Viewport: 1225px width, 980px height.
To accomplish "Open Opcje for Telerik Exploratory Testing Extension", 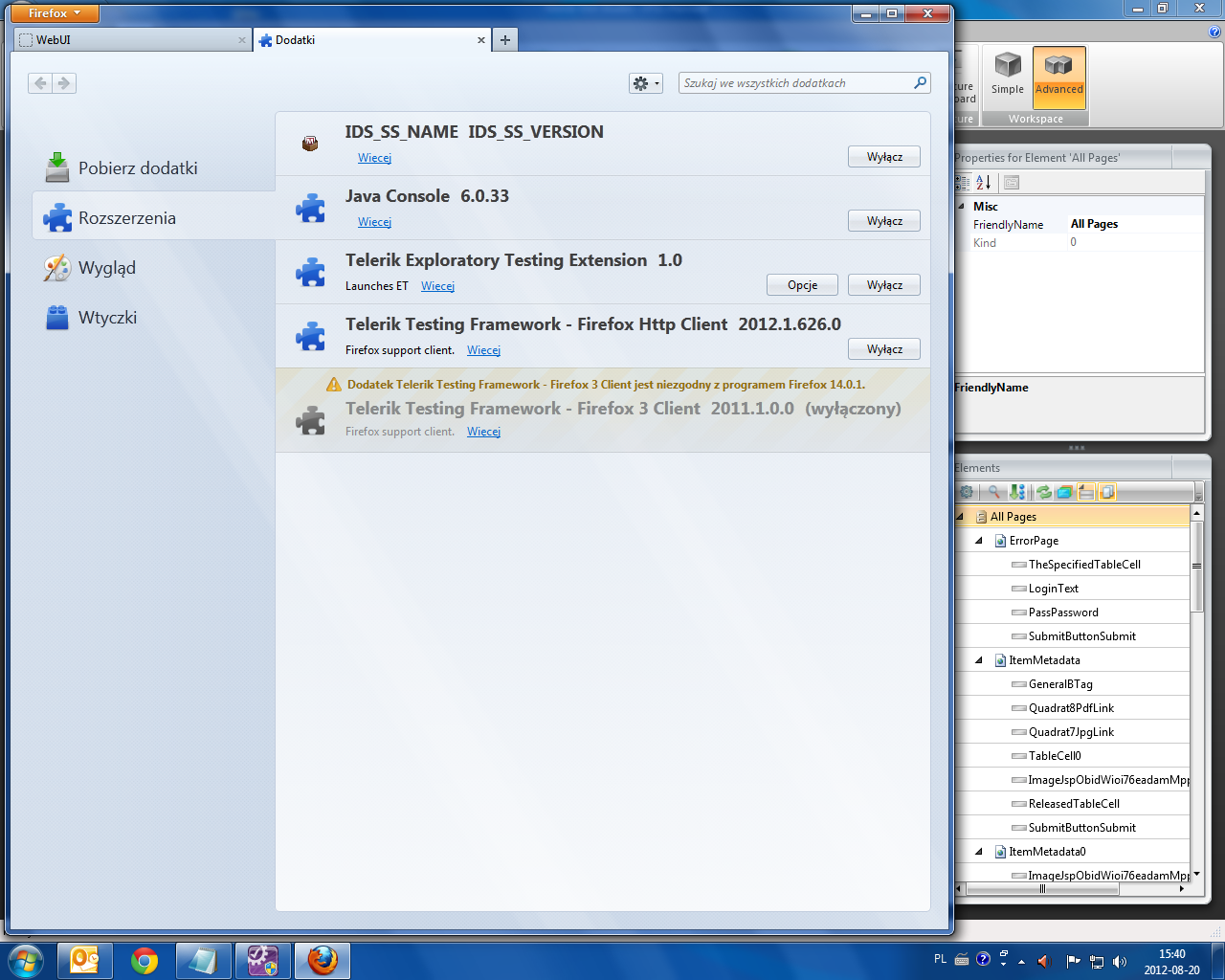I will 802,285.
